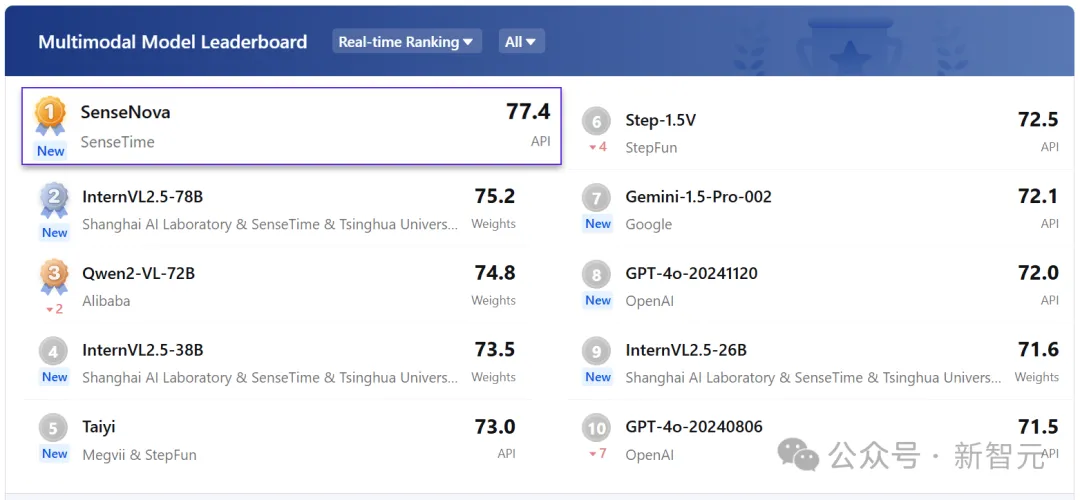This screenshot has width=1080, height=500.
Task: Click the down 7 rank change indicator
Action: (597, 454)
